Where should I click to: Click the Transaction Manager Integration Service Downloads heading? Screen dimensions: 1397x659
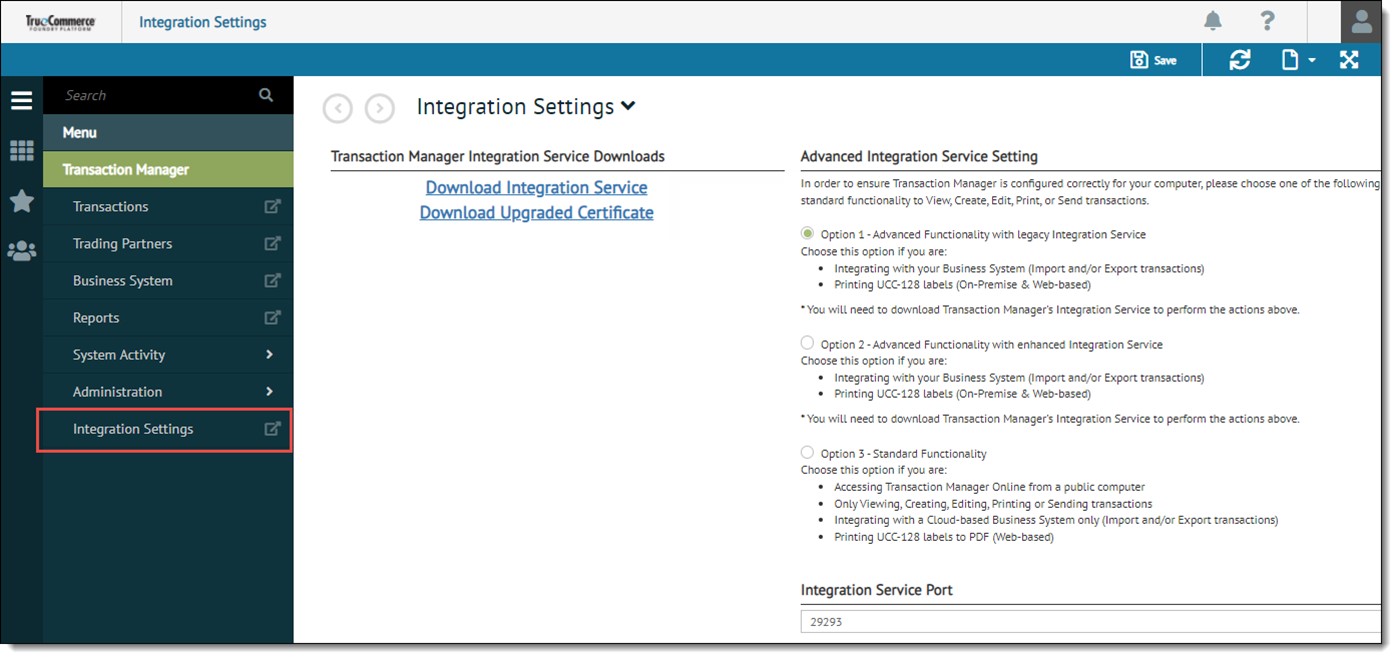tap(498, 157)
